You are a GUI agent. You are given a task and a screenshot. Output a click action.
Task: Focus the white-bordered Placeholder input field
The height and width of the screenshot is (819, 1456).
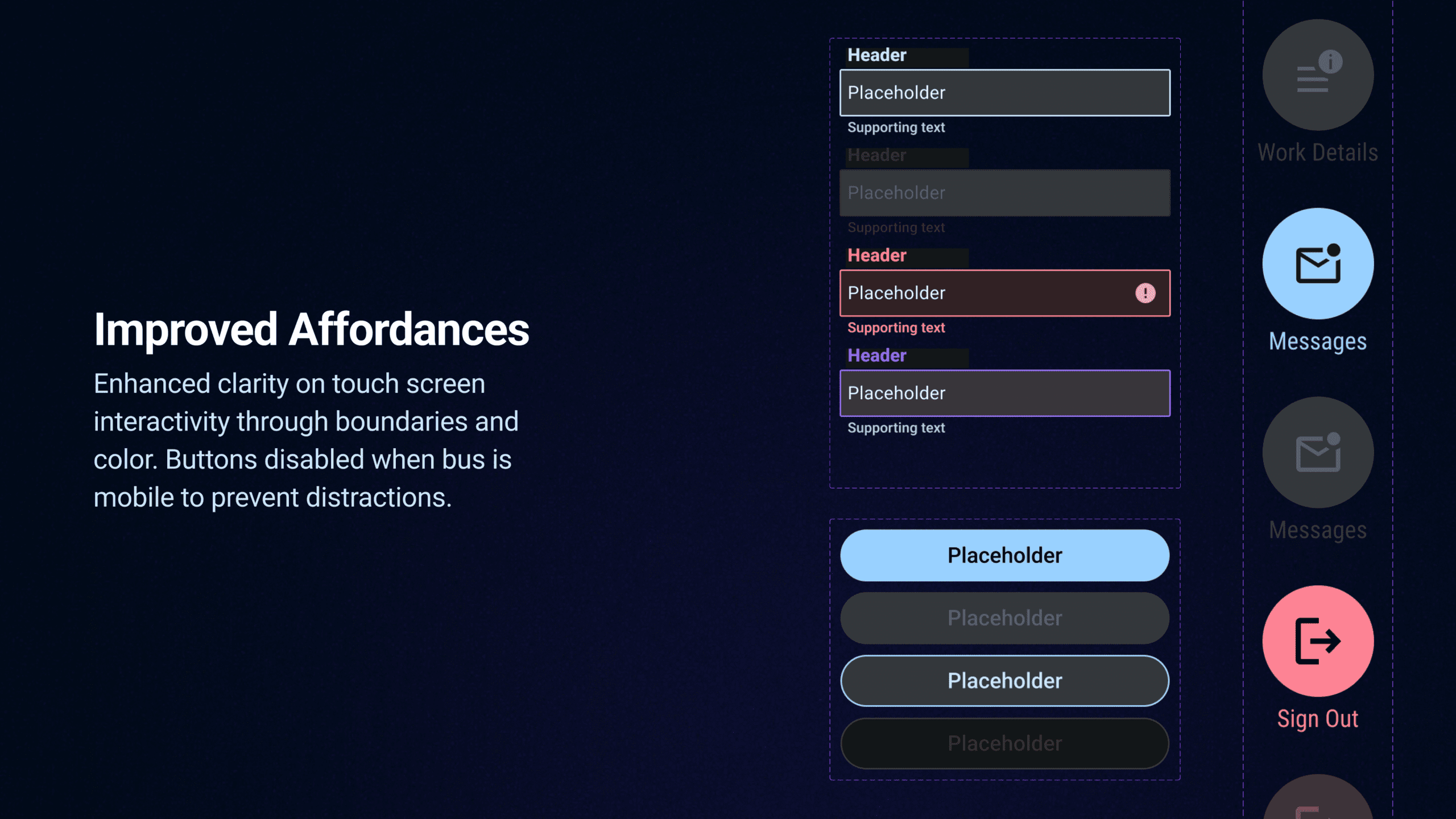[x=1004, y=93]
